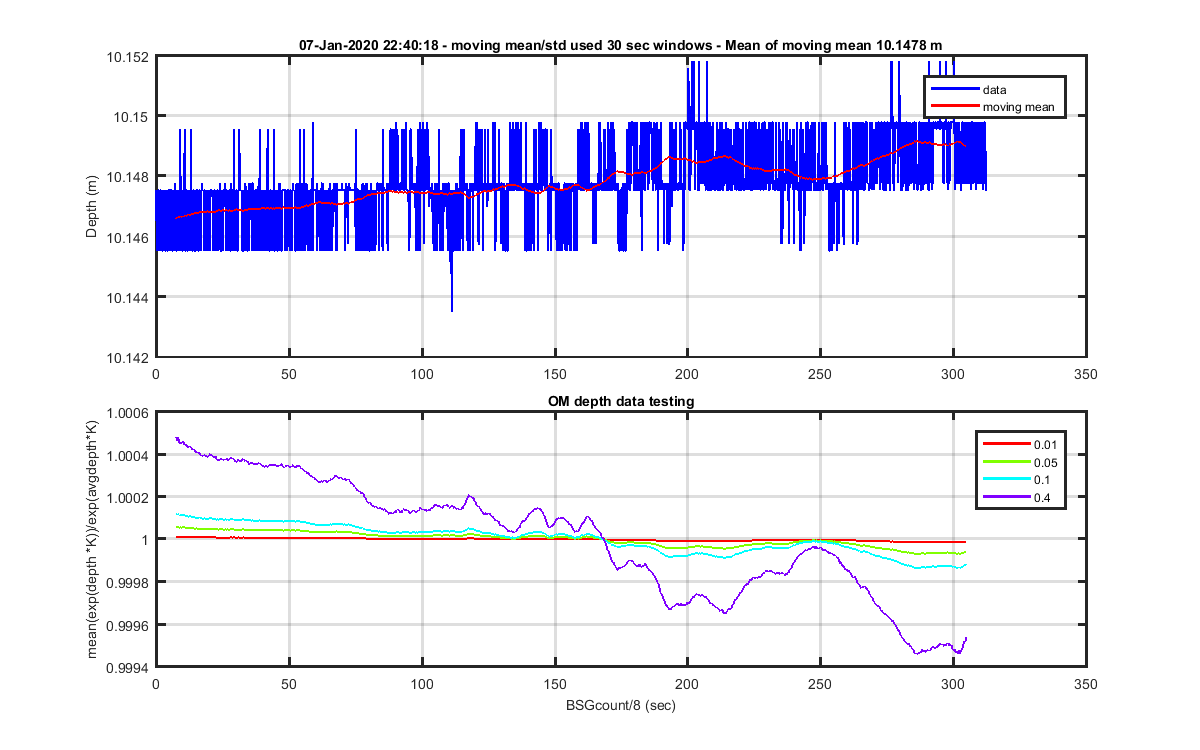The width and height of the screenshot is (1200, 750).
Task: Click the '150' x-axis tick under bottom plot
Action: coord(555,684)
